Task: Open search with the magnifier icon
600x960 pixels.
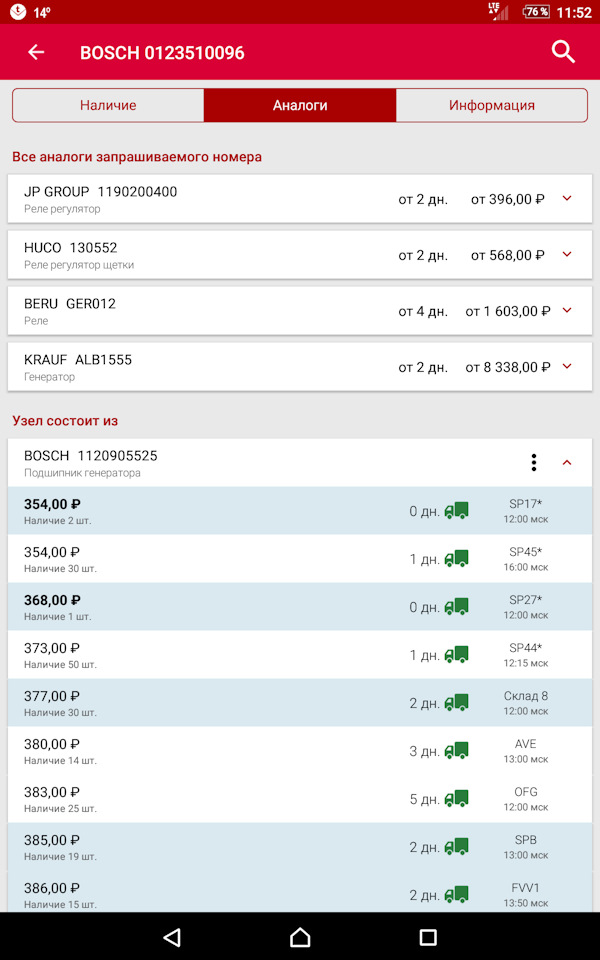Action: 563,52
